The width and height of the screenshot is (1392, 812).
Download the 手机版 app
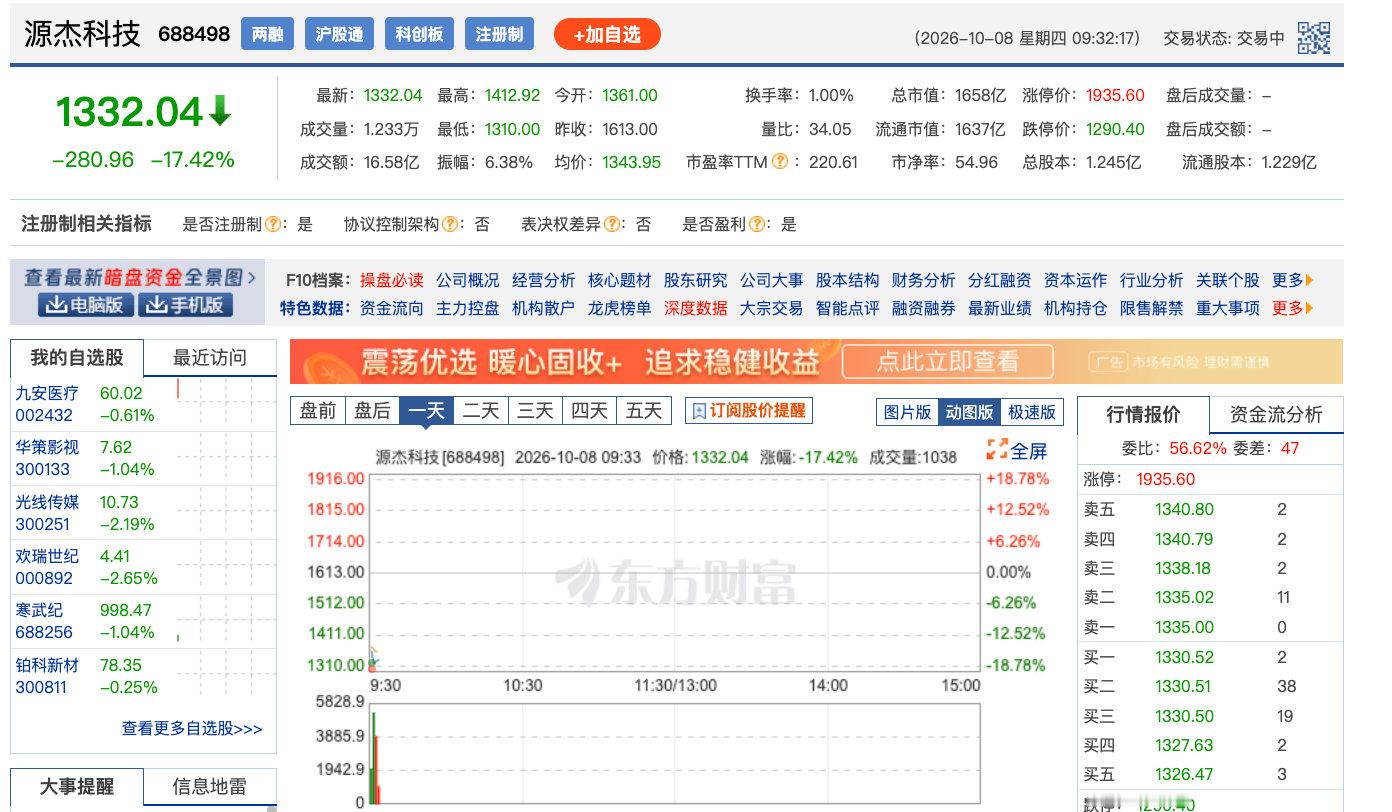(x=185, y=305)
